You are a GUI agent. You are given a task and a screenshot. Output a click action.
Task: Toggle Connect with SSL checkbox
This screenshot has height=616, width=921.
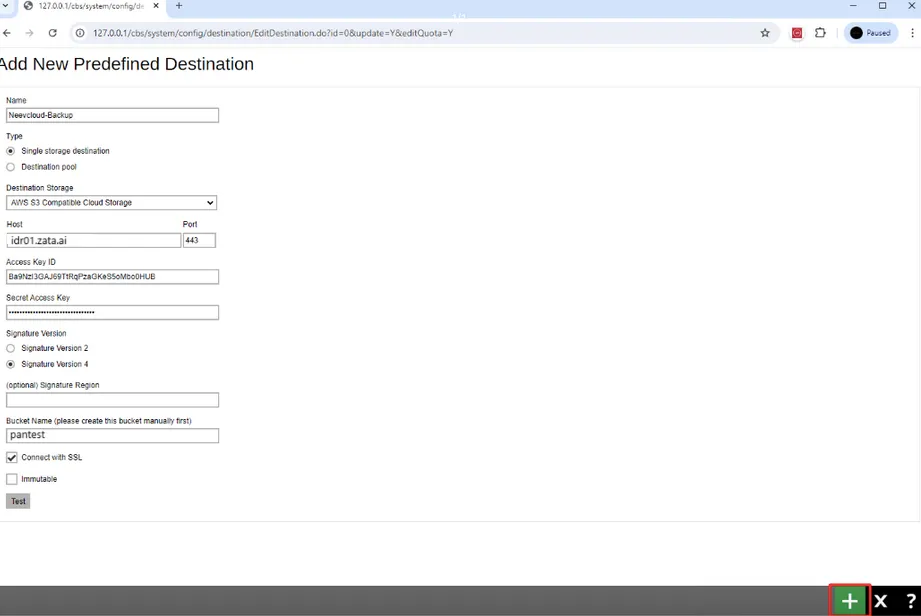pos(12,457)
